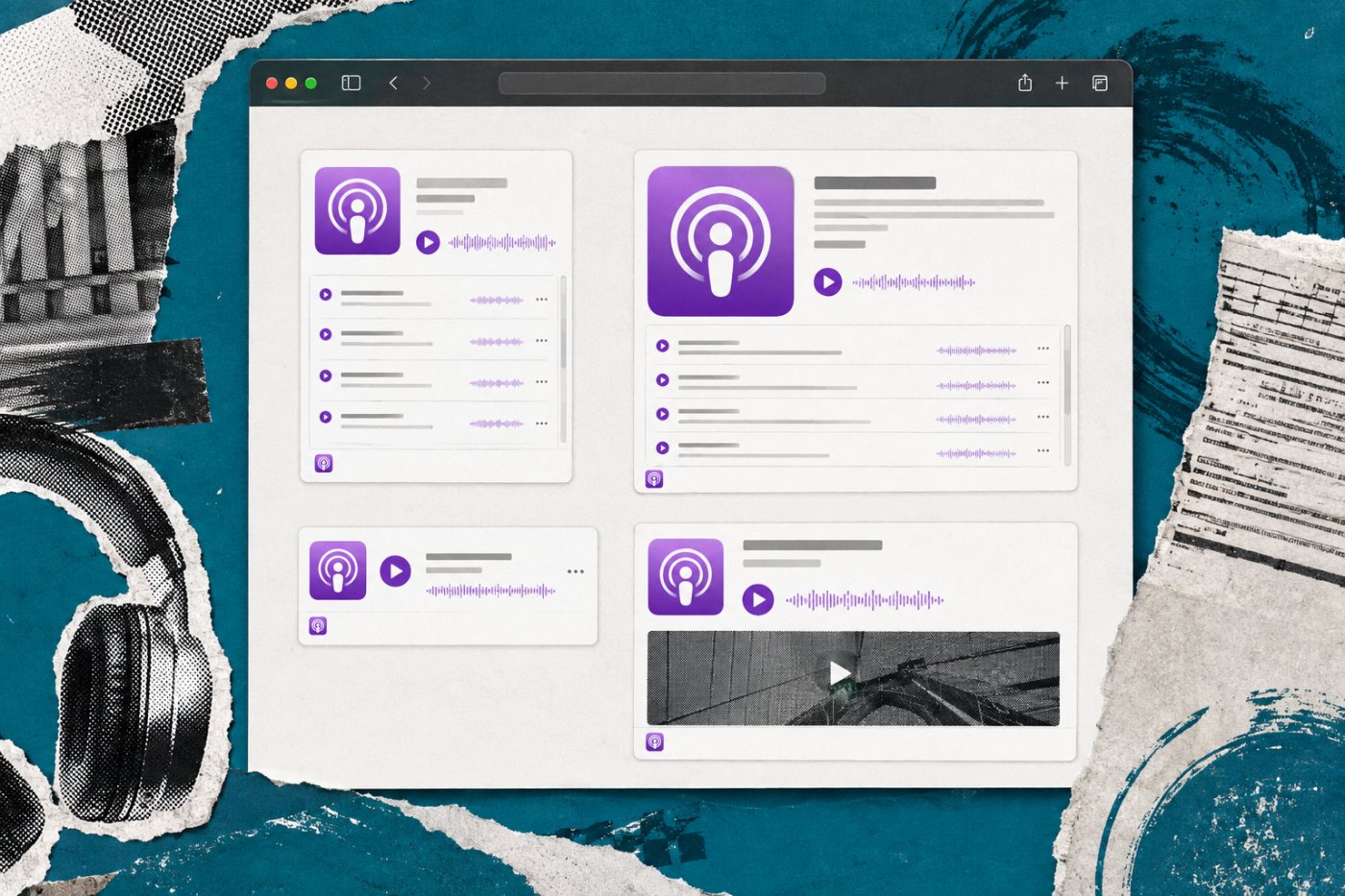Play audio on the video podcast card
The height and width of the screenshot is (896, 1345).
pyautogui.click(x=758, y=600)
